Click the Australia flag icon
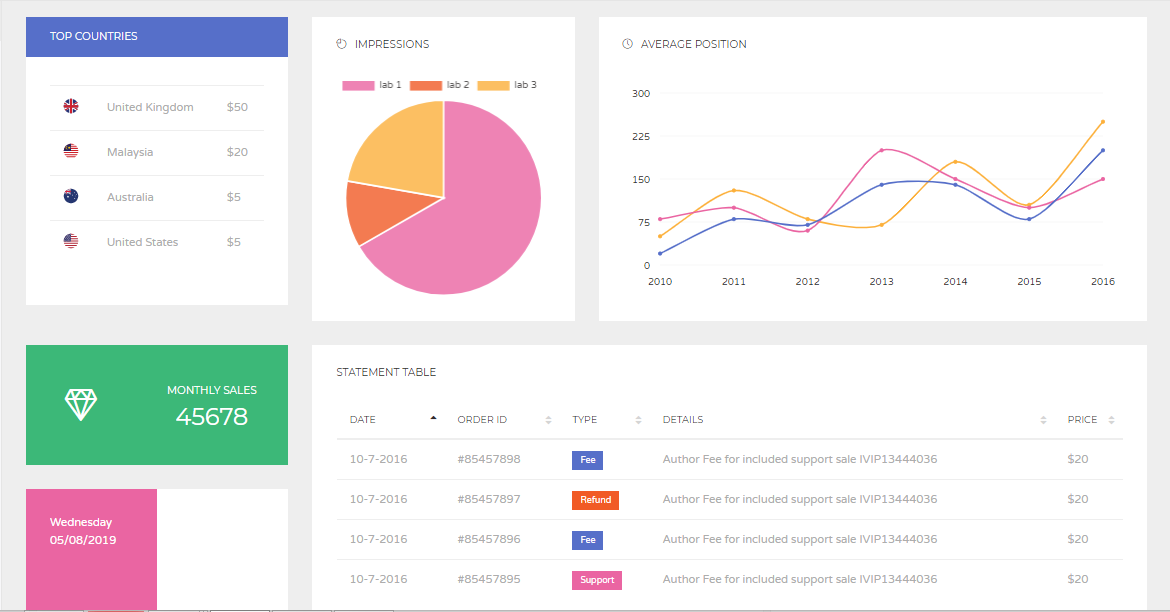 point(71,196)
